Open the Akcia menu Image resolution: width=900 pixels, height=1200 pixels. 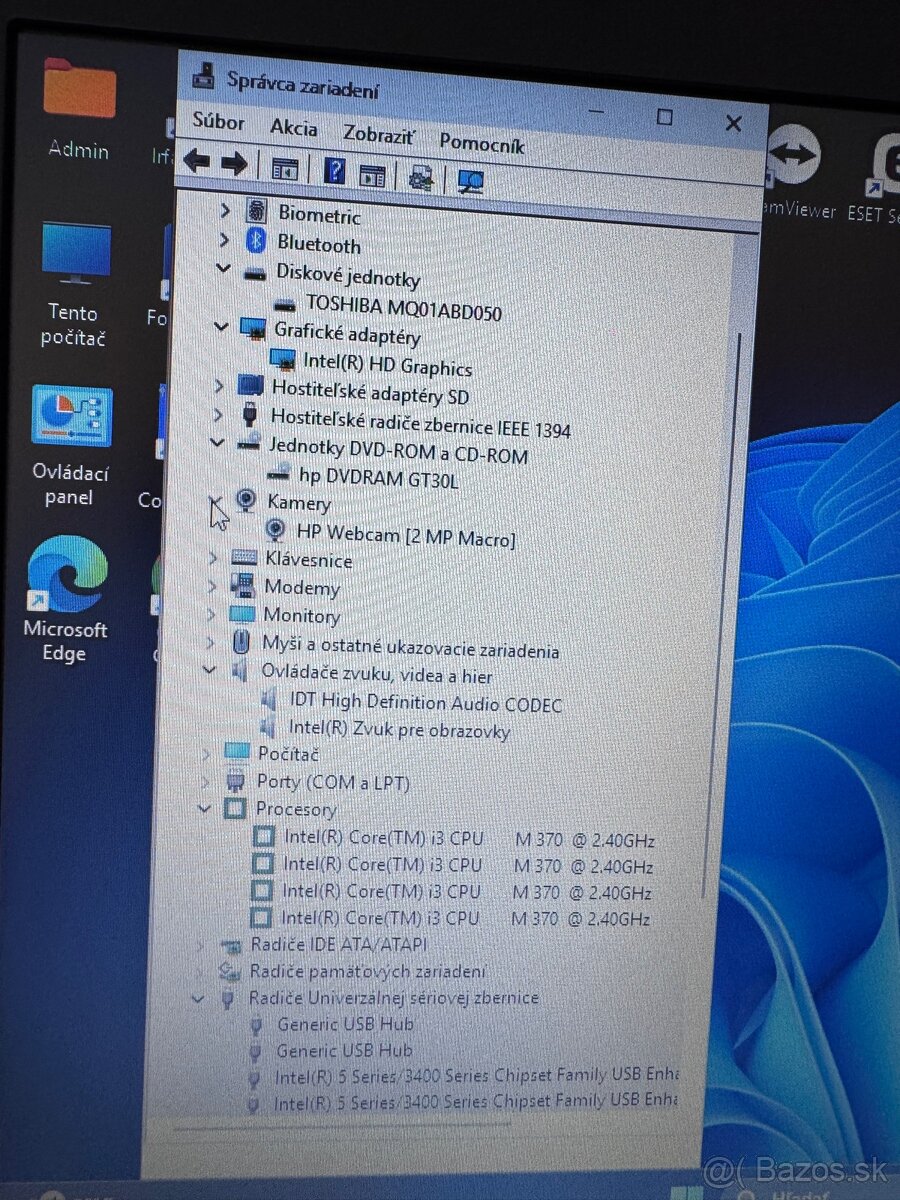point(294,128)
